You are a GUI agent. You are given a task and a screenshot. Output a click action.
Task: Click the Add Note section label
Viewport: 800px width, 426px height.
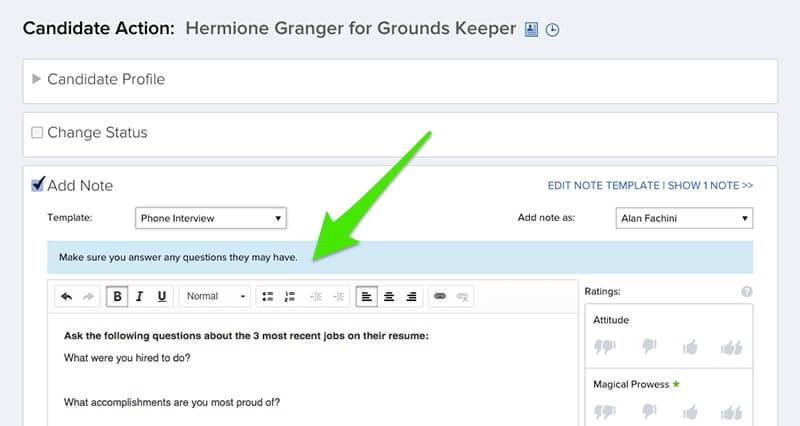(x=80, y=186)
